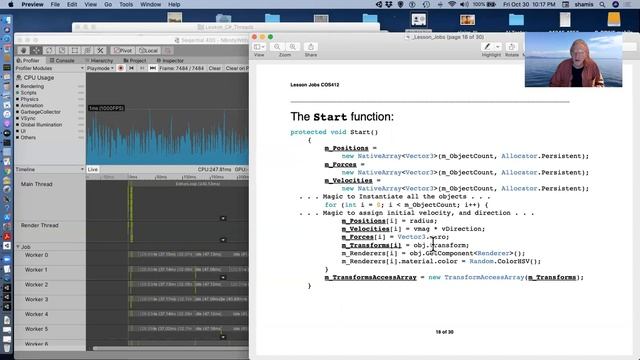This screenshot has height=360, width=640.
Task: Open the Playmode target dropdown
Action: pyautogui.click(x=100, y=68)
